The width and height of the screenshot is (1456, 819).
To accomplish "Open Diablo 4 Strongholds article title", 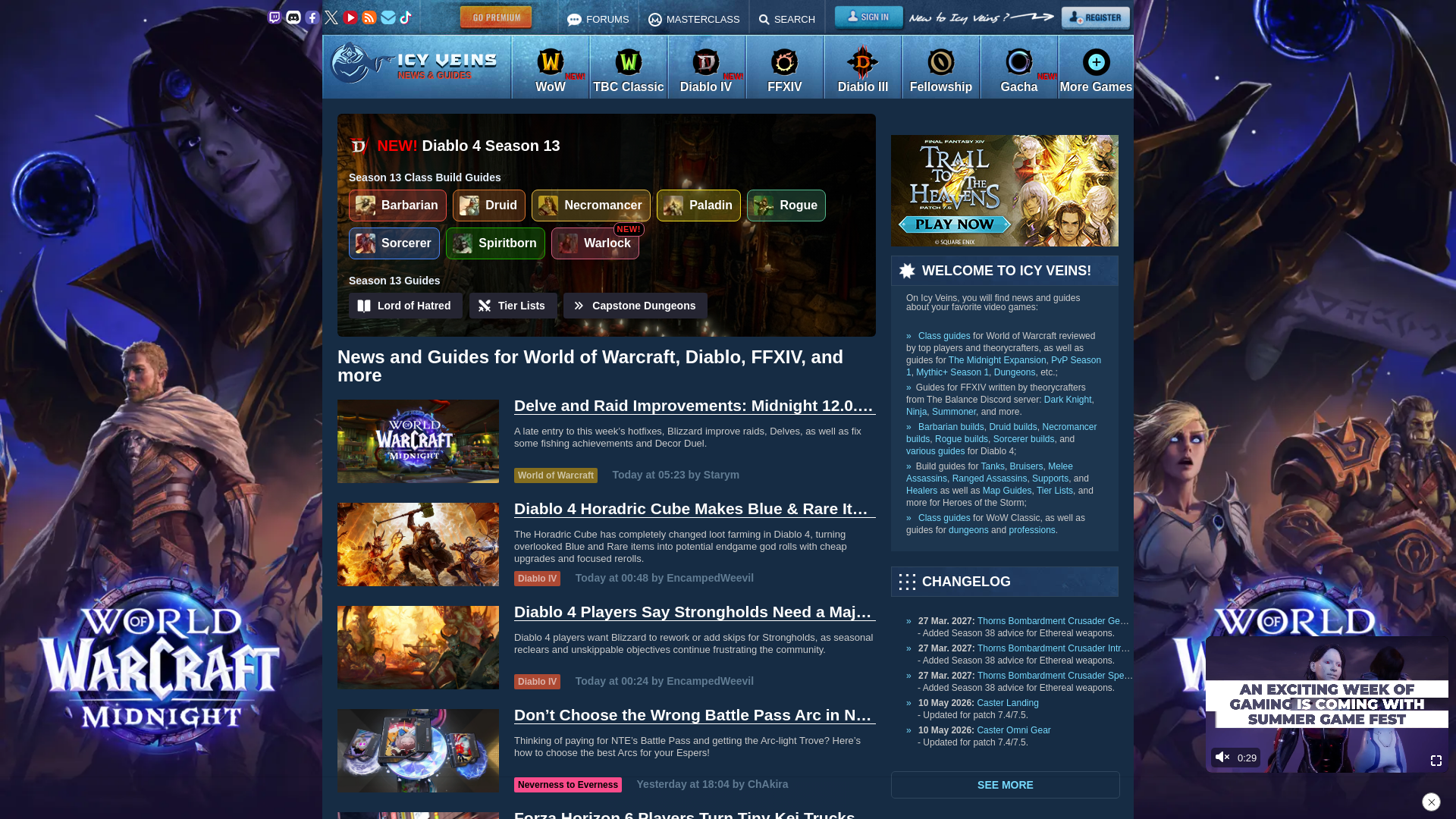I will [695, 612].
